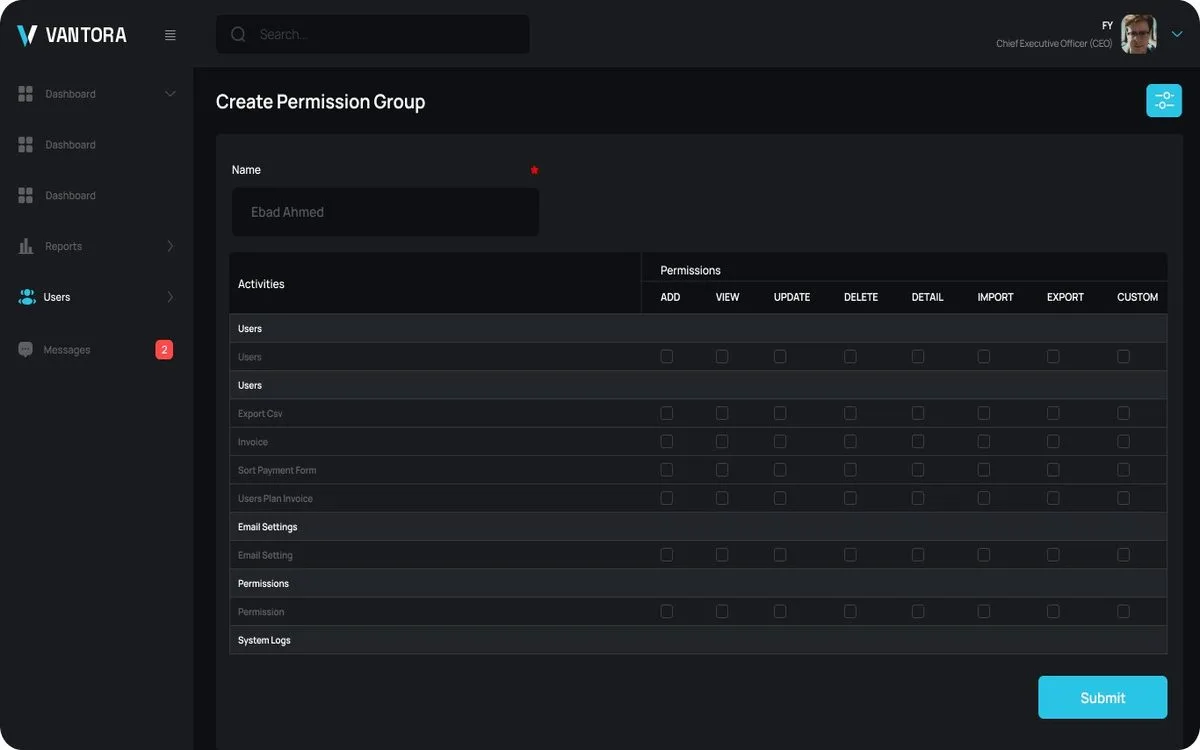Open the CEO profile avatar
Viewport: 1200px width, 750px height.
coord(1139,34)
